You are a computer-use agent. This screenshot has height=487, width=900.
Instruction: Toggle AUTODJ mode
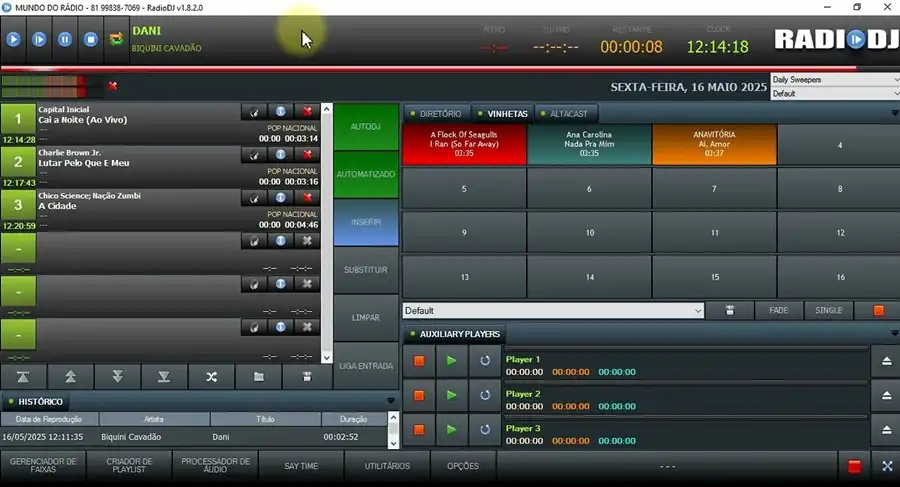coord(366,127)
